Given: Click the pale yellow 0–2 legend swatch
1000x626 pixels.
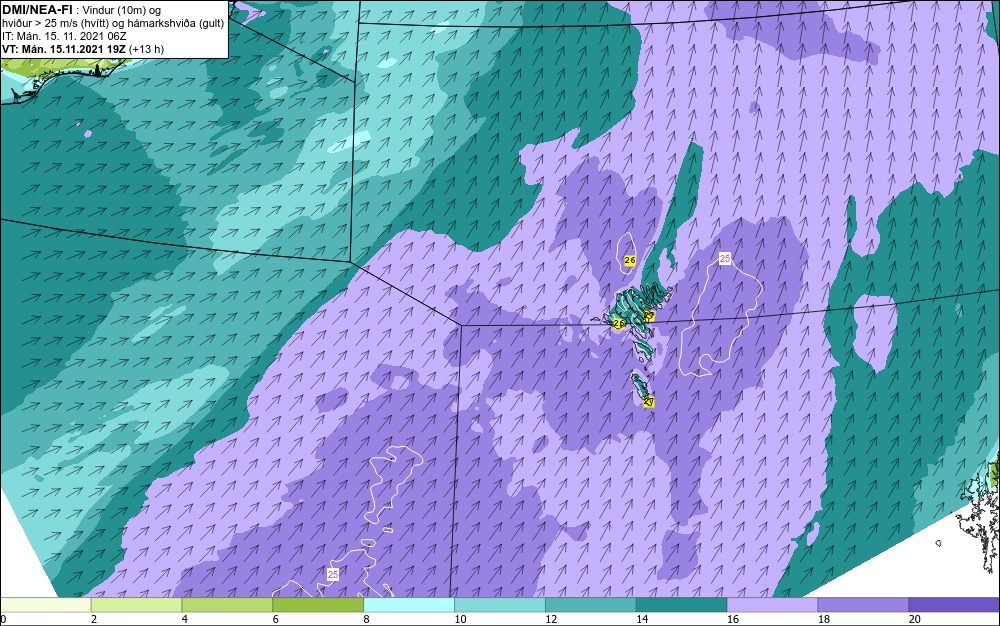Looking at the screenshot, I should tap(45, 605).
